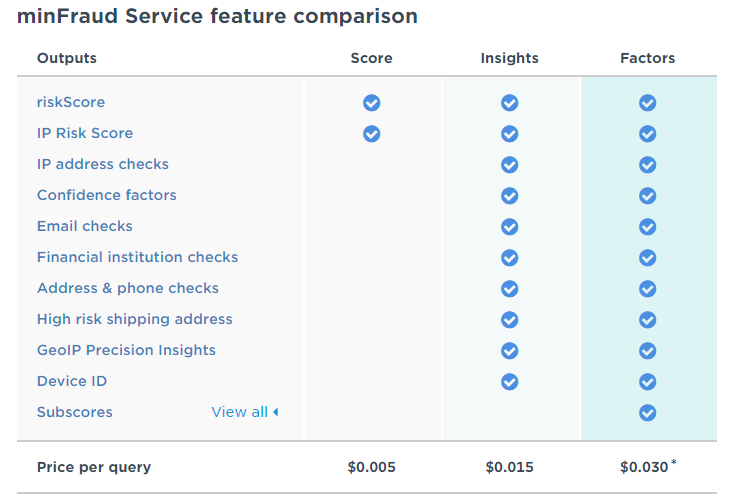Click the Score checkmark for riskScore
This screenshot has width=735, height=502.
coord(371,103)
